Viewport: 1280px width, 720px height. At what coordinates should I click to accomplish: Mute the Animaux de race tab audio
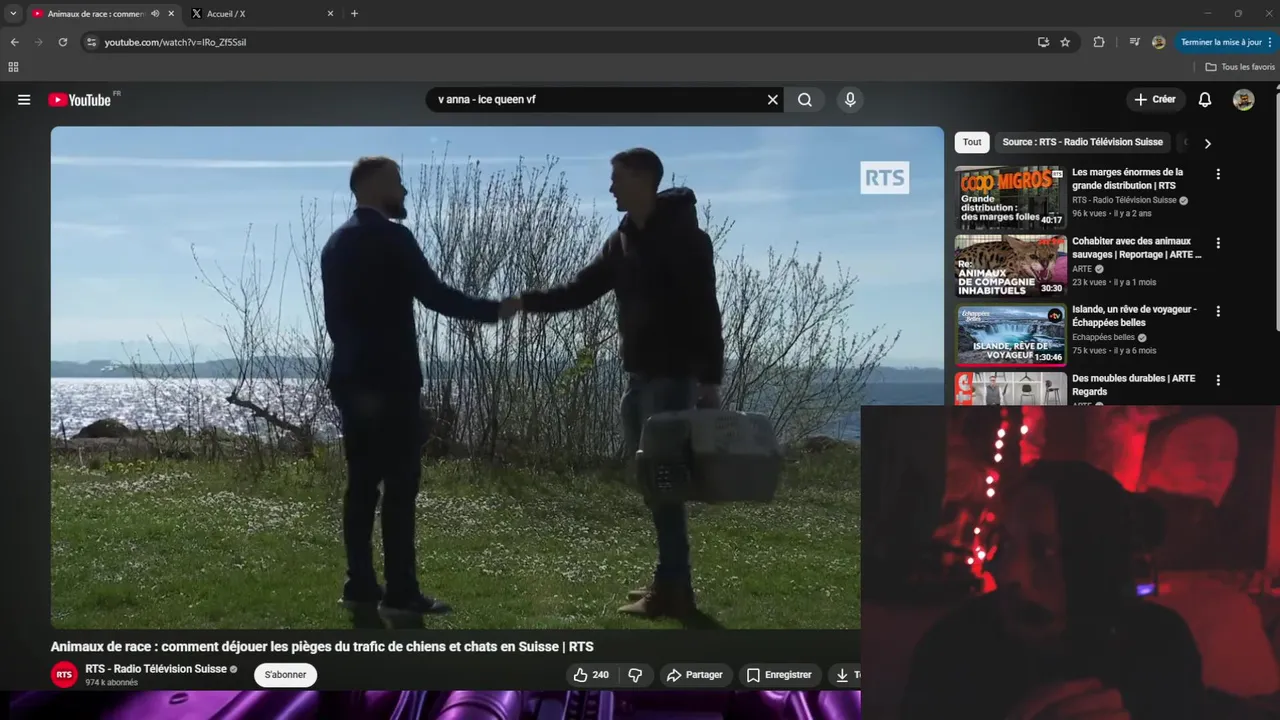click(x=154, y=14)
